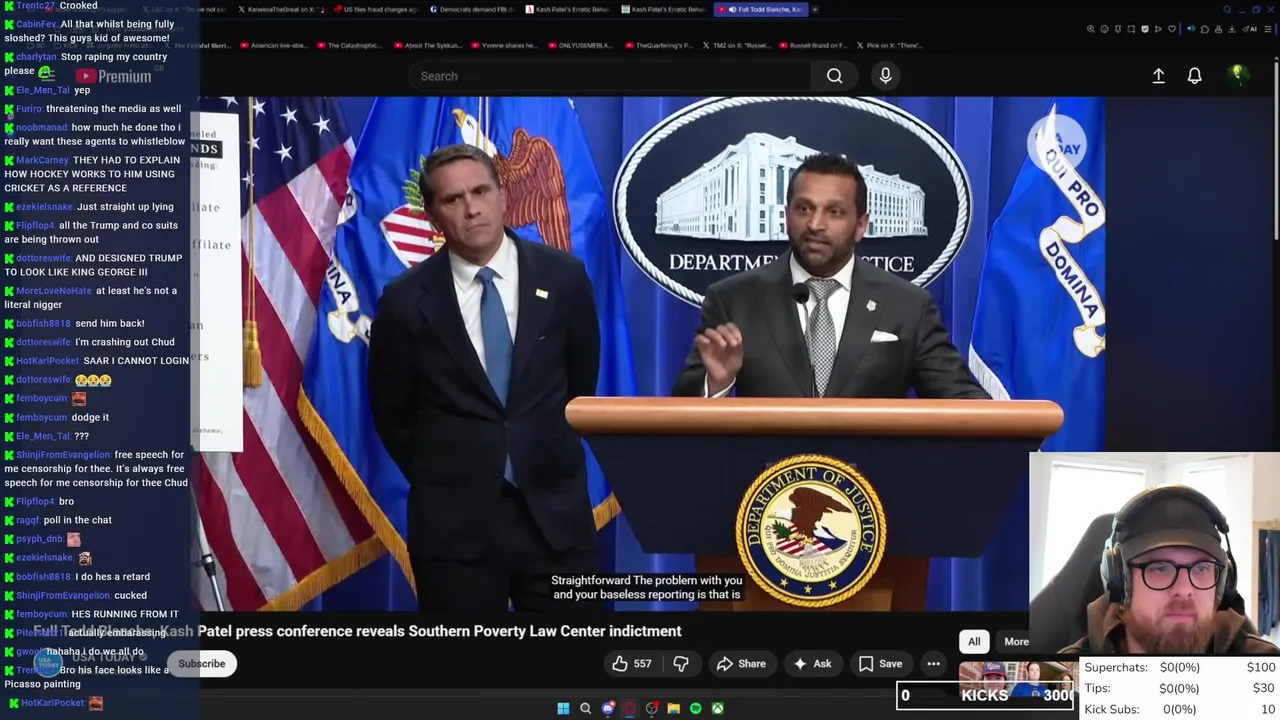The height and width of the screenshot is (720, 1280).
Task: Open taskbar search magnifier
Action: tap(586, 708)
